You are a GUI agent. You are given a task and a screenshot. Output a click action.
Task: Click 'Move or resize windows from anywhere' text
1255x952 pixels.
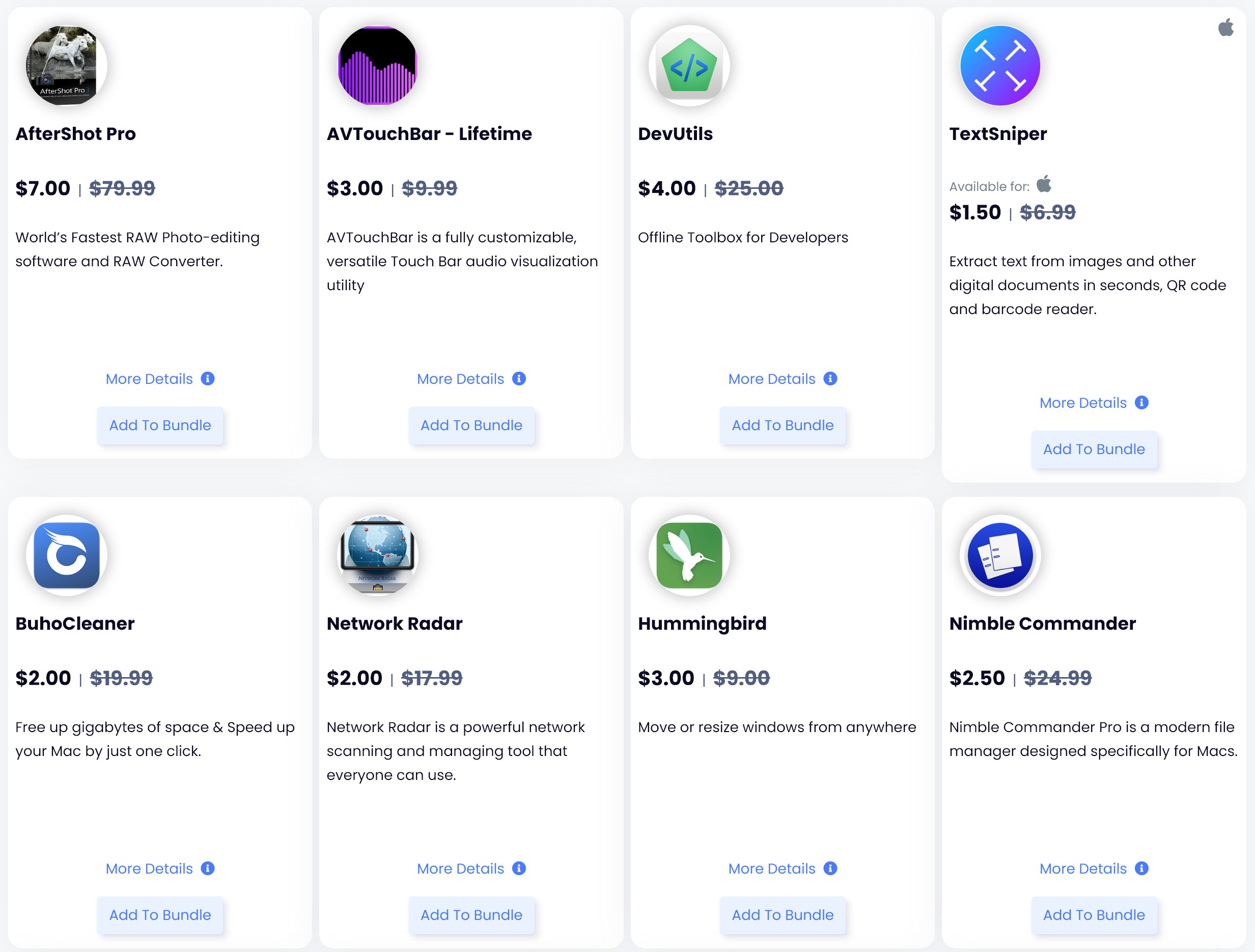(777, 727)
